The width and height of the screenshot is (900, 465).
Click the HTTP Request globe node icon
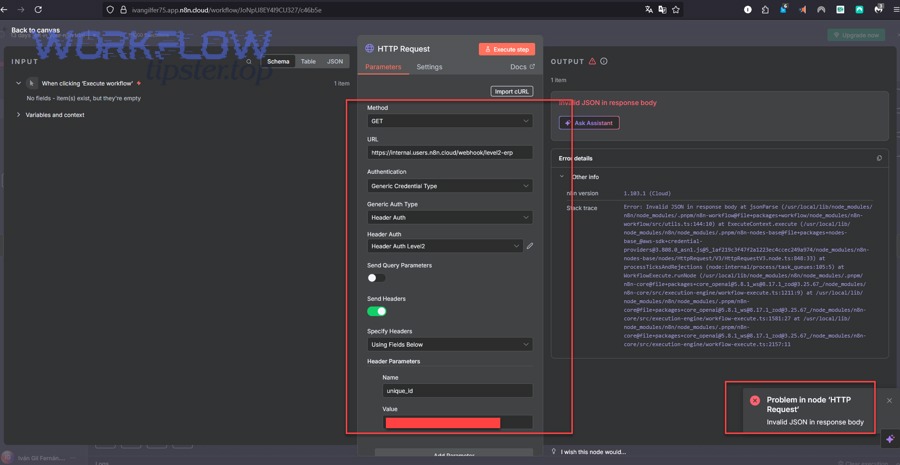click(x=370, y=49)
